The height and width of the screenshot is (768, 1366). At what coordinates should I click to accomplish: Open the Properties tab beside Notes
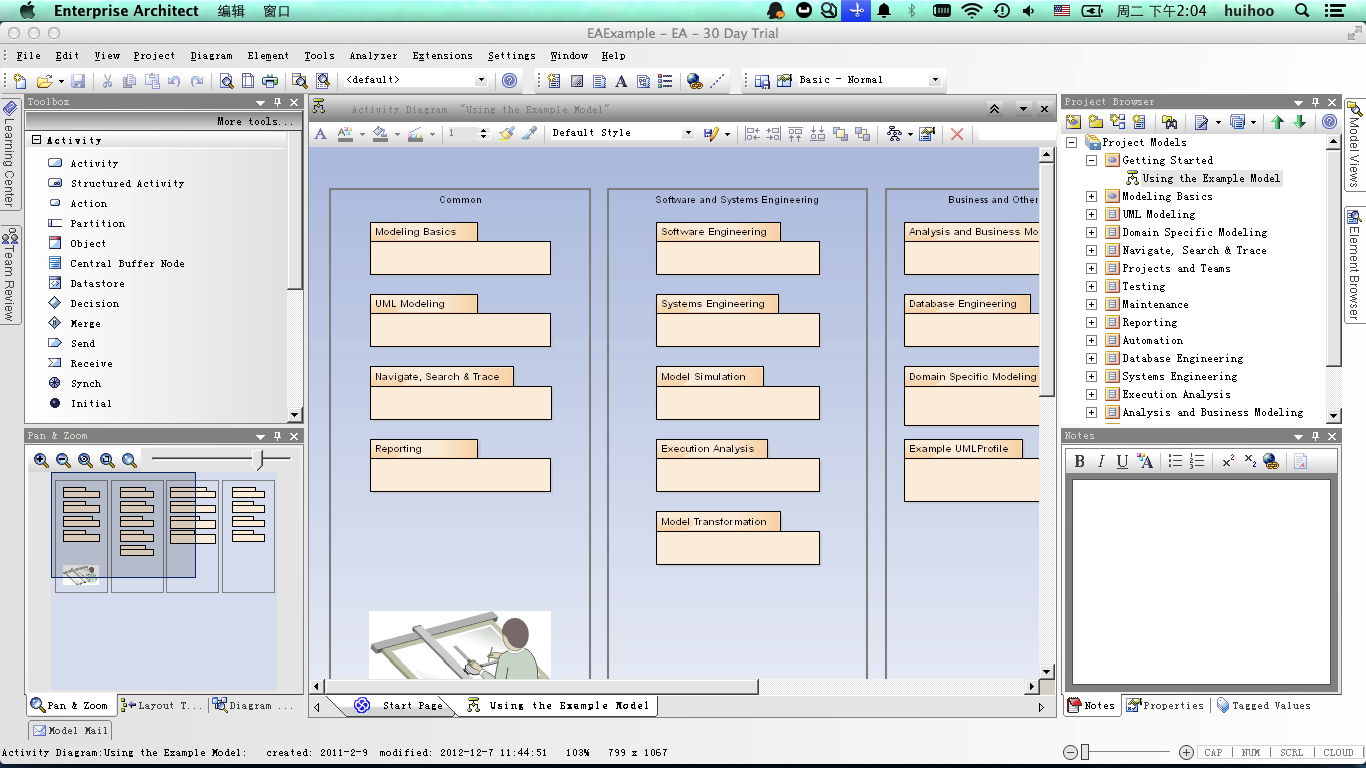(1165, 706)
